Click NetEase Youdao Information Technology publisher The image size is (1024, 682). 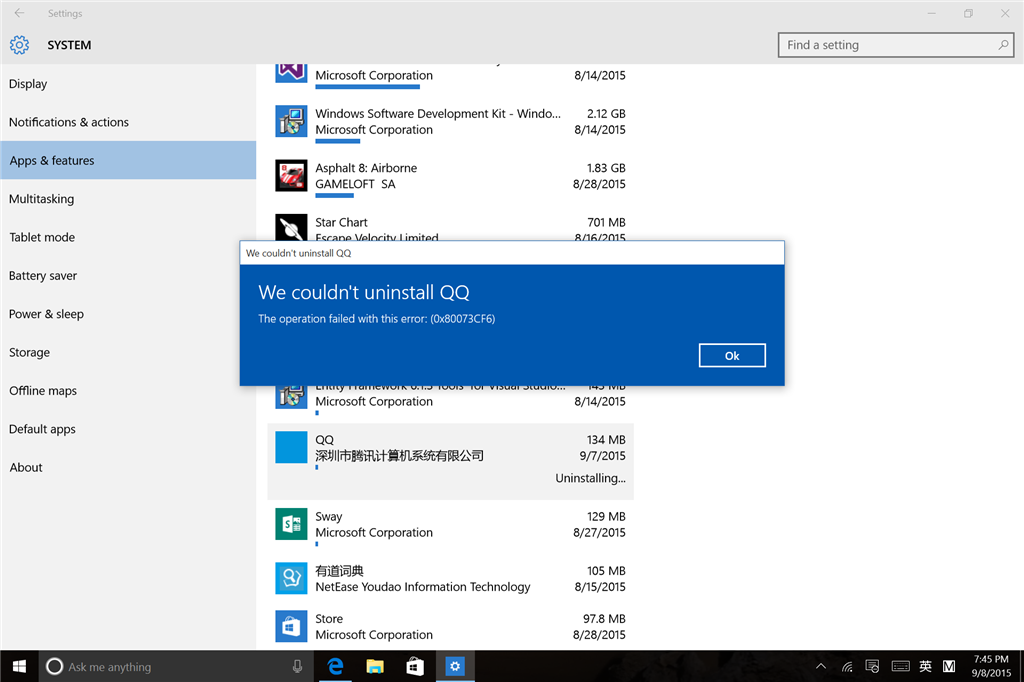click(423, 587)
